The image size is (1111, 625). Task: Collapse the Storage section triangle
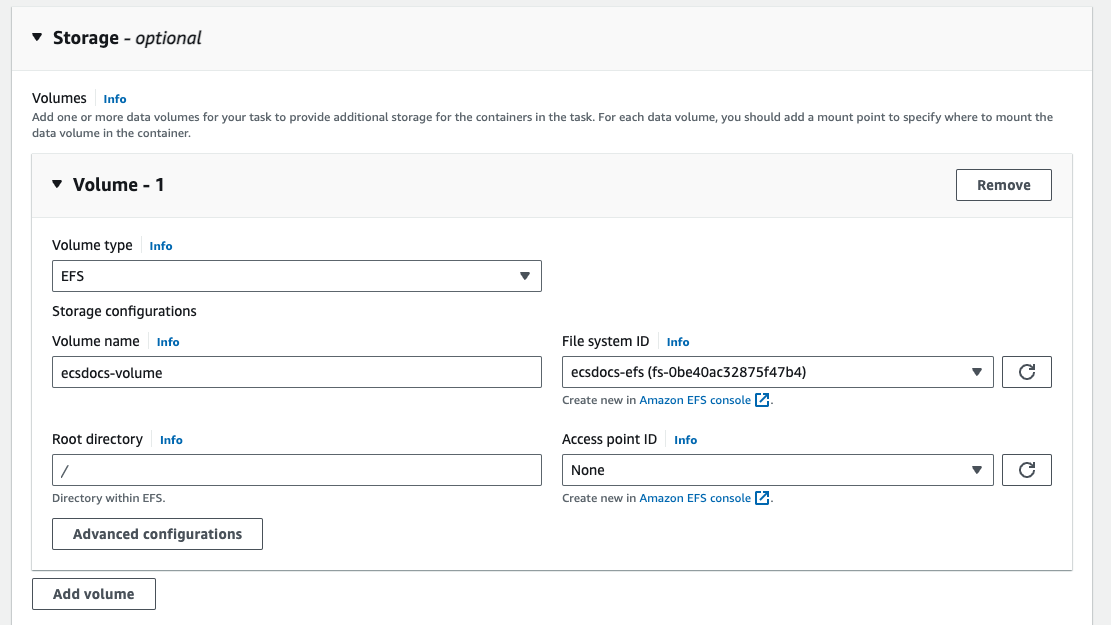point(37,38)
